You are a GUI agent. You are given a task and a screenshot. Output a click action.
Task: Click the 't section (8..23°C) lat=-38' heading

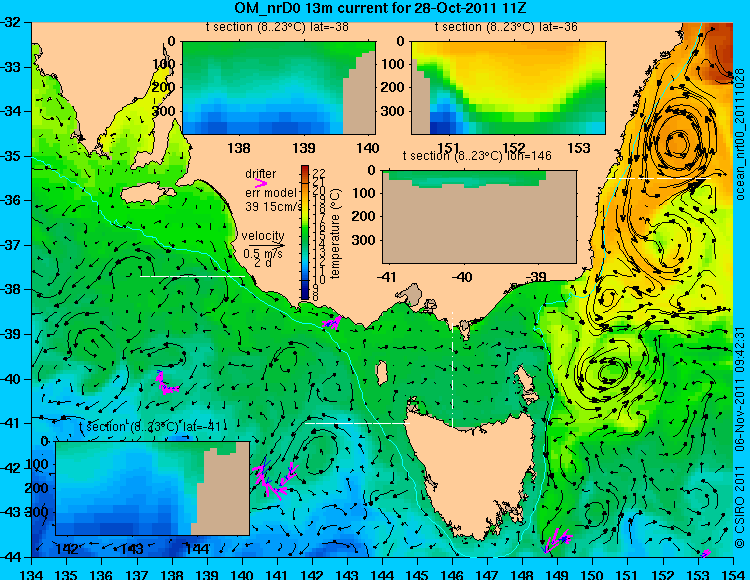click(x=277, y=27)
